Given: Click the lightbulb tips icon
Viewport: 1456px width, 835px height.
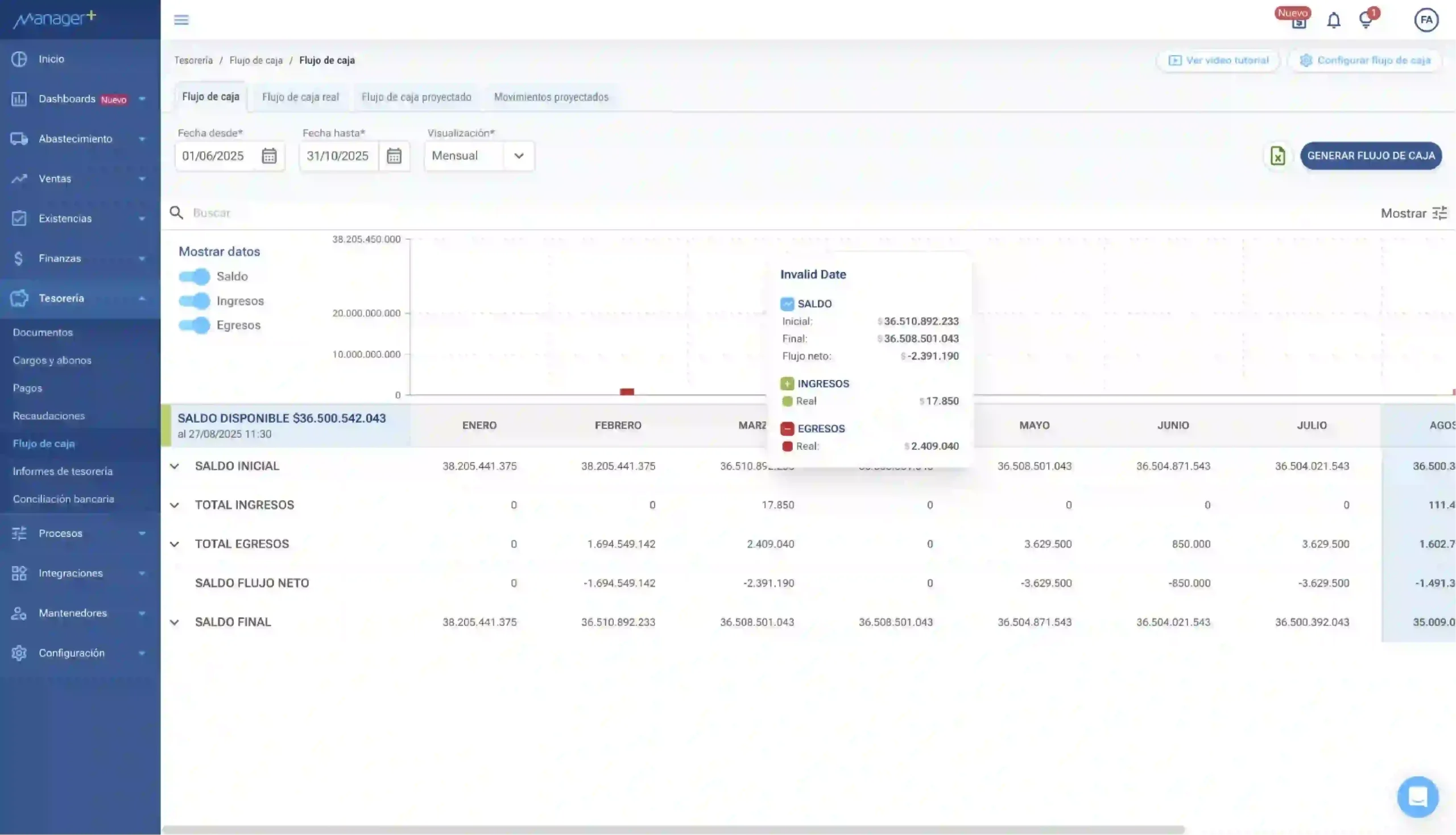Looking at the screenshot, I should [x=1366, y=20].
